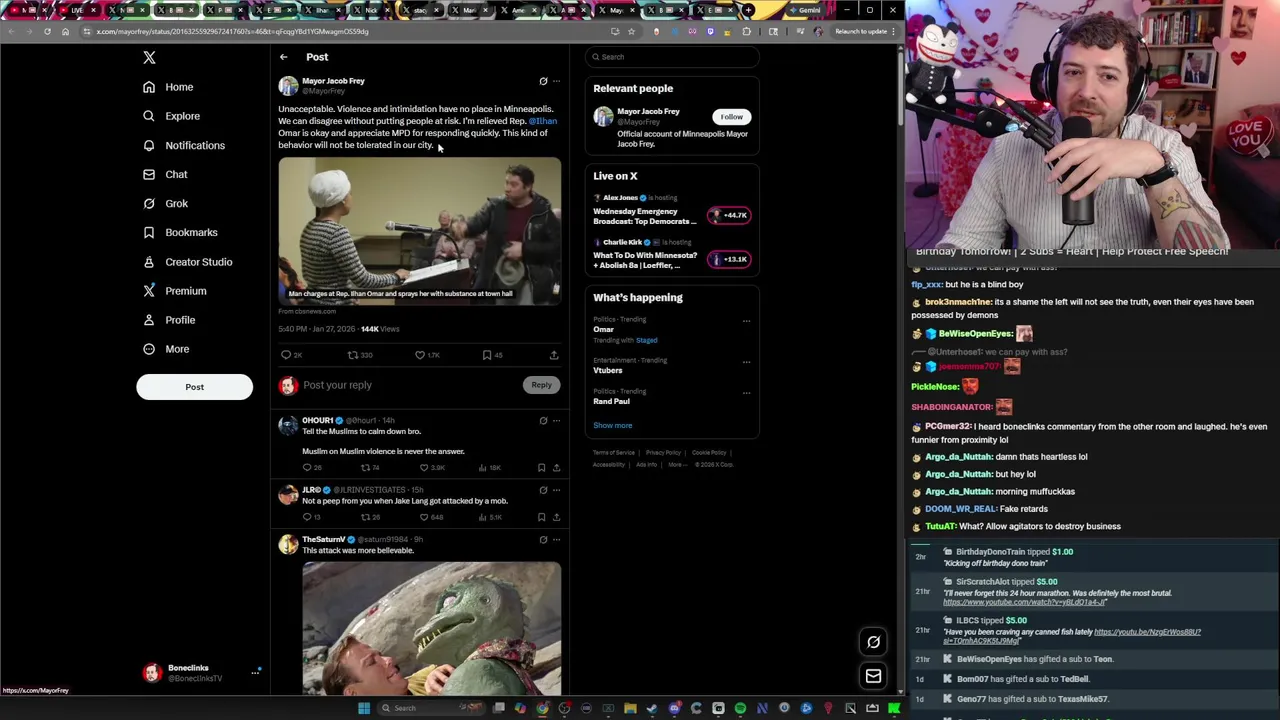The width and height of the screenshot is (1280, 720).
Task: Bookmark OHOUR1's reply
Action: point(542,468)
